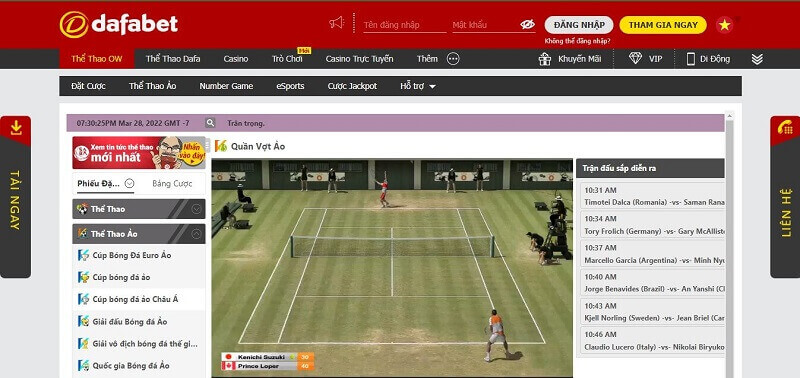Open the Thêm more options ellipsis
Screen dimensions: 800x378
pyautogui.click(x=453, y=59)
